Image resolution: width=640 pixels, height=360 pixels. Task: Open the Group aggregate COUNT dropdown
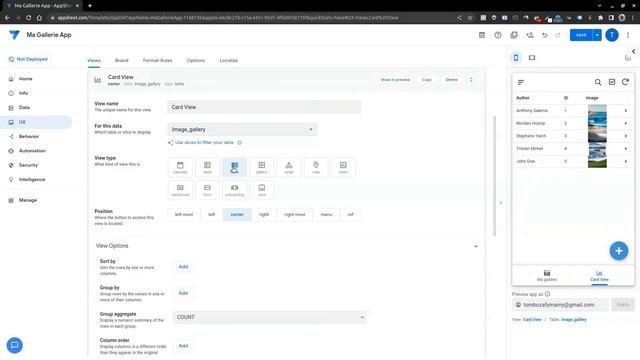click(x=269, y=317)
